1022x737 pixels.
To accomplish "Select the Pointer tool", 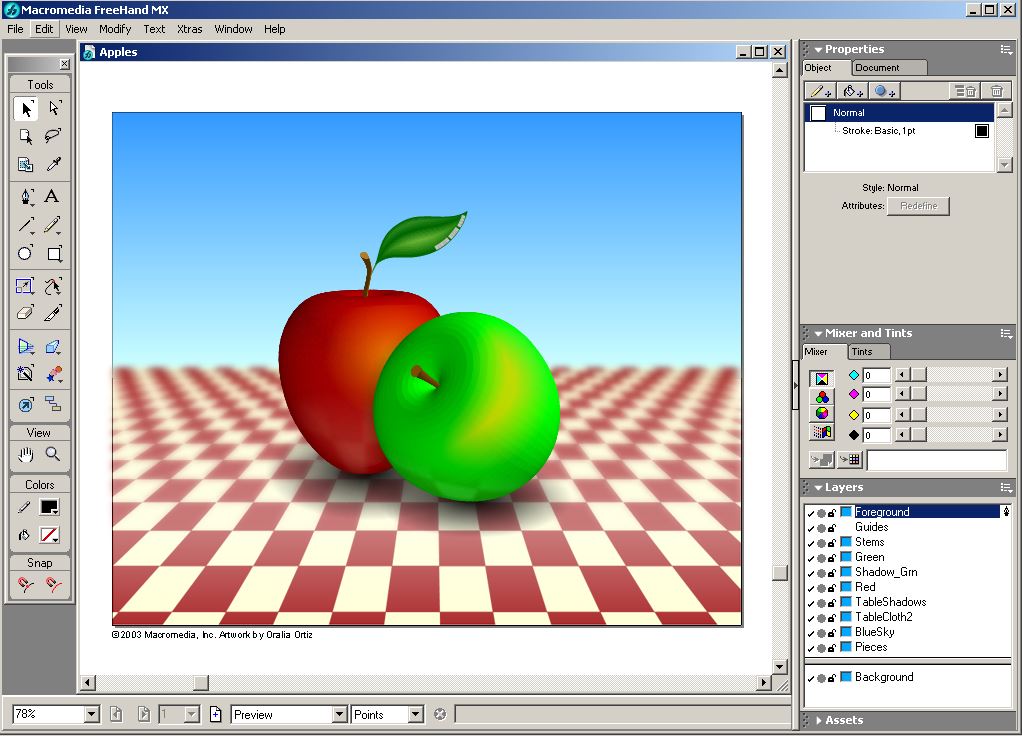I will [x=25, y=110].
